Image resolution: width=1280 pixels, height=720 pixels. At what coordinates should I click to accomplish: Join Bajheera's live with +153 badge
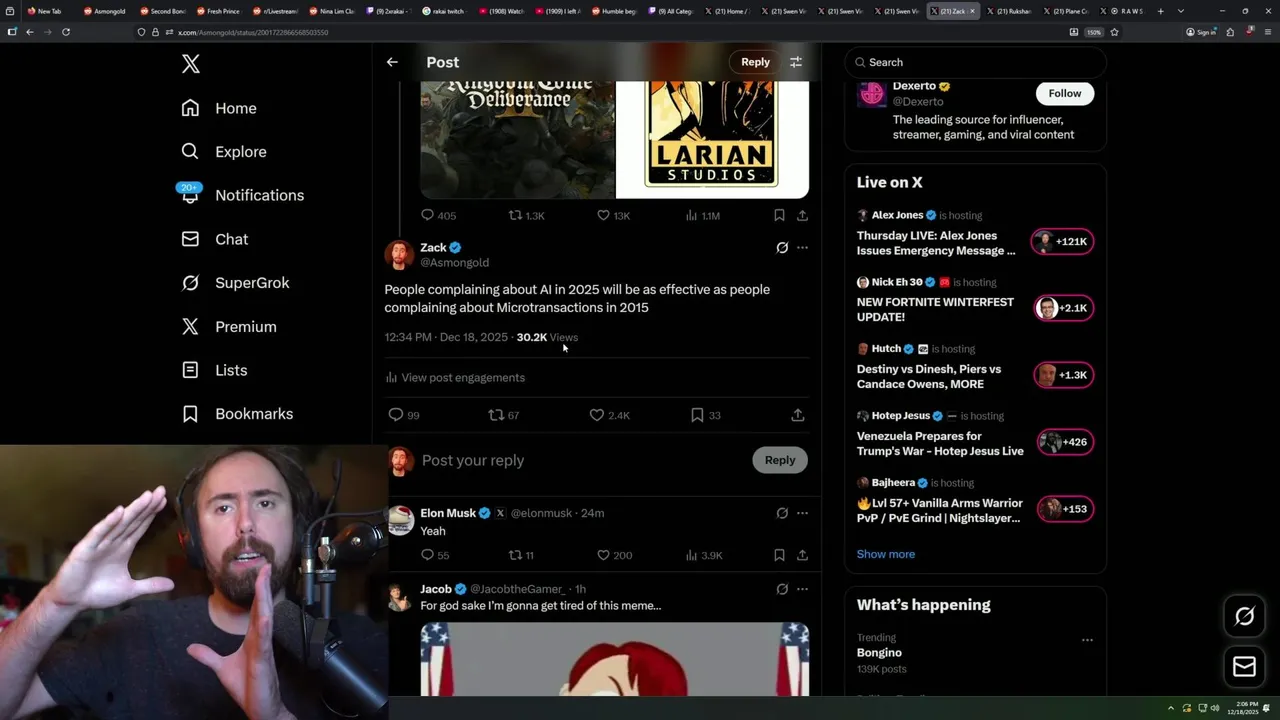(x=1065, y=509)
